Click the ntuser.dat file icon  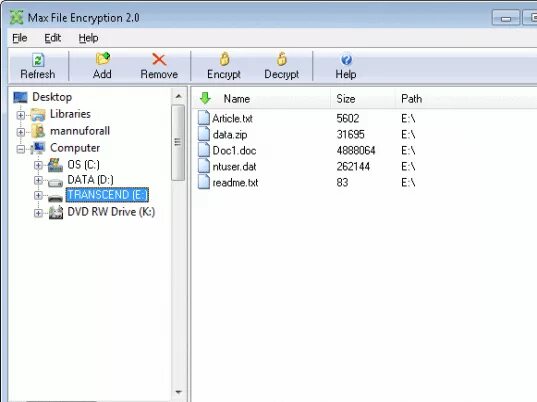click(x=204, y=166)
